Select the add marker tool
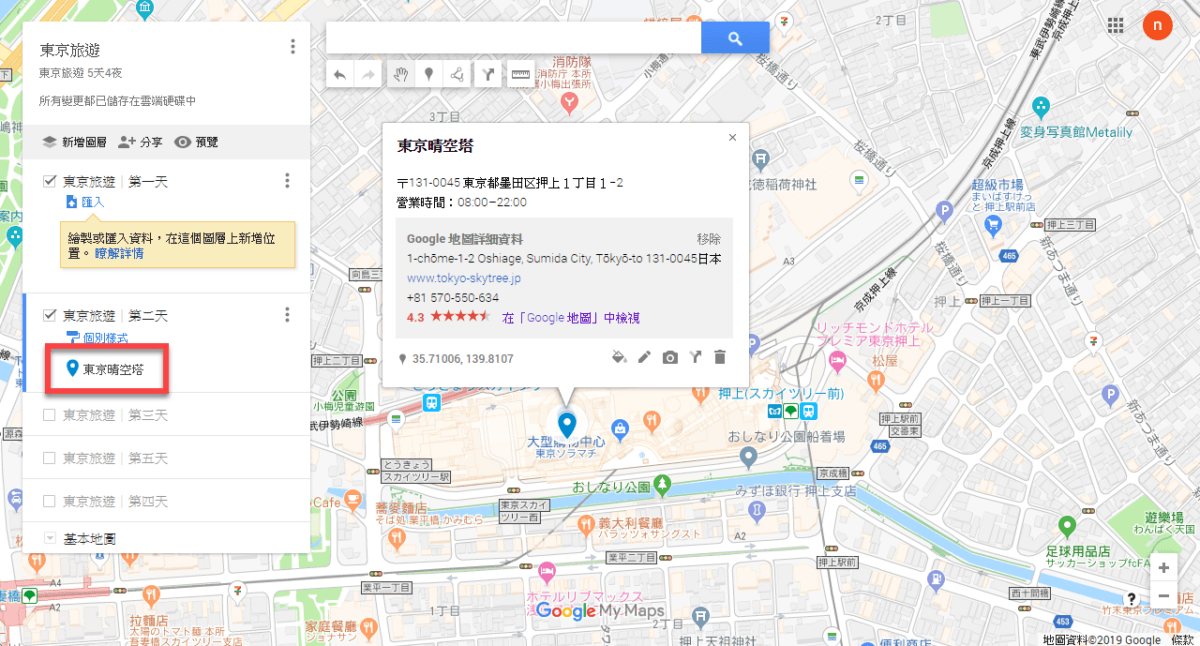1200x646 pixels. click(428, 75)
